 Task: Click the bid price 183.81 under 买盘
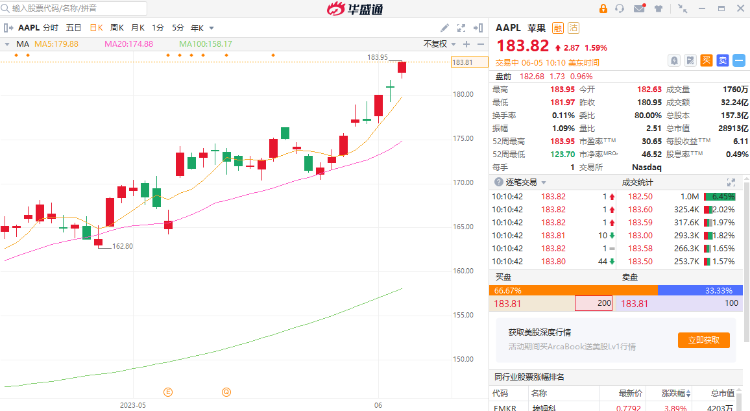(x=507, y=303)
